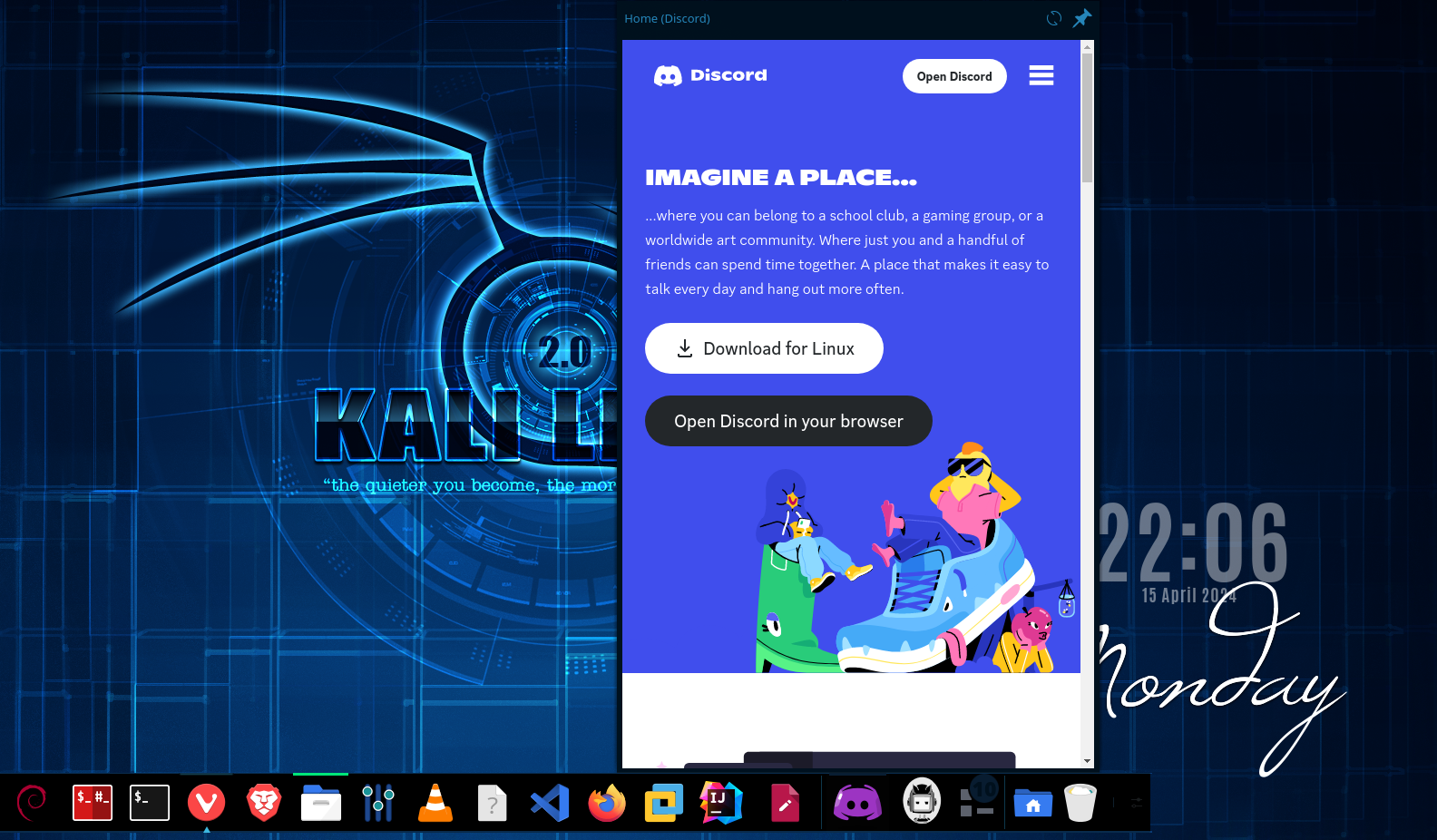Toggle the pin icon on the Discord panel
1437x840 pixels.
1082,18
